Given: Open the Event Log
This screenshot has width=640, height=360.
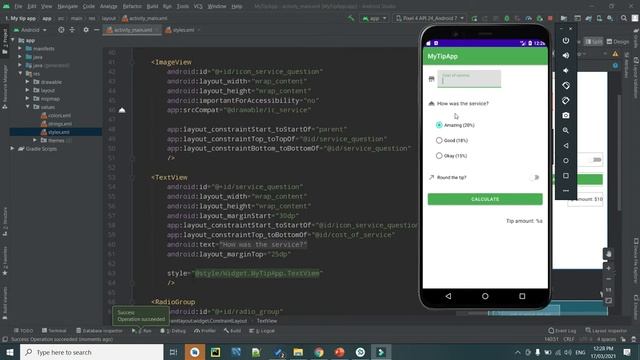Looking at the screenshot, I should [562, 331].
